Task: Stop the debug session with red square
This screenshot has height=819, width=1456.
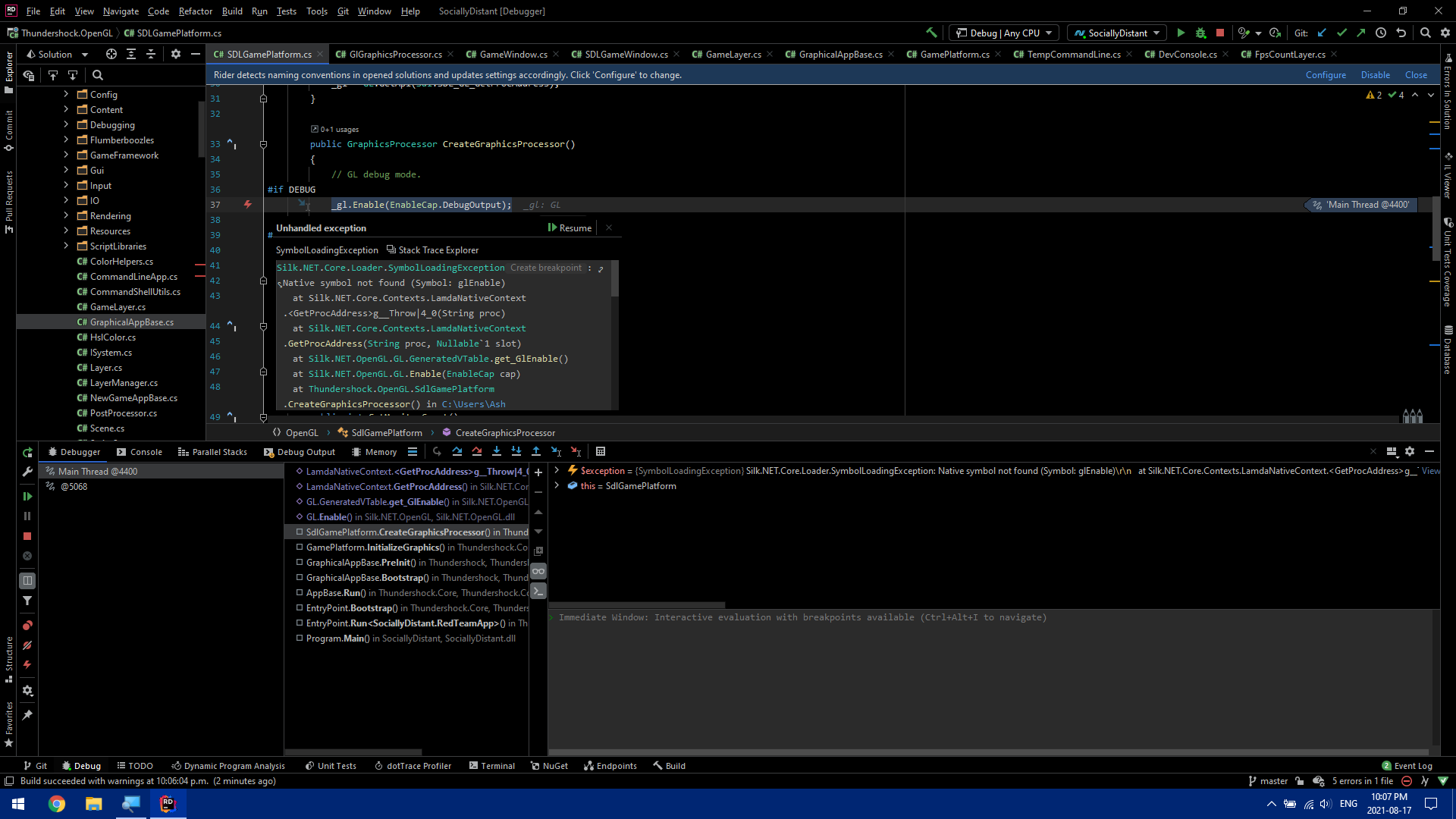Action: click(x=1220, y=33)
